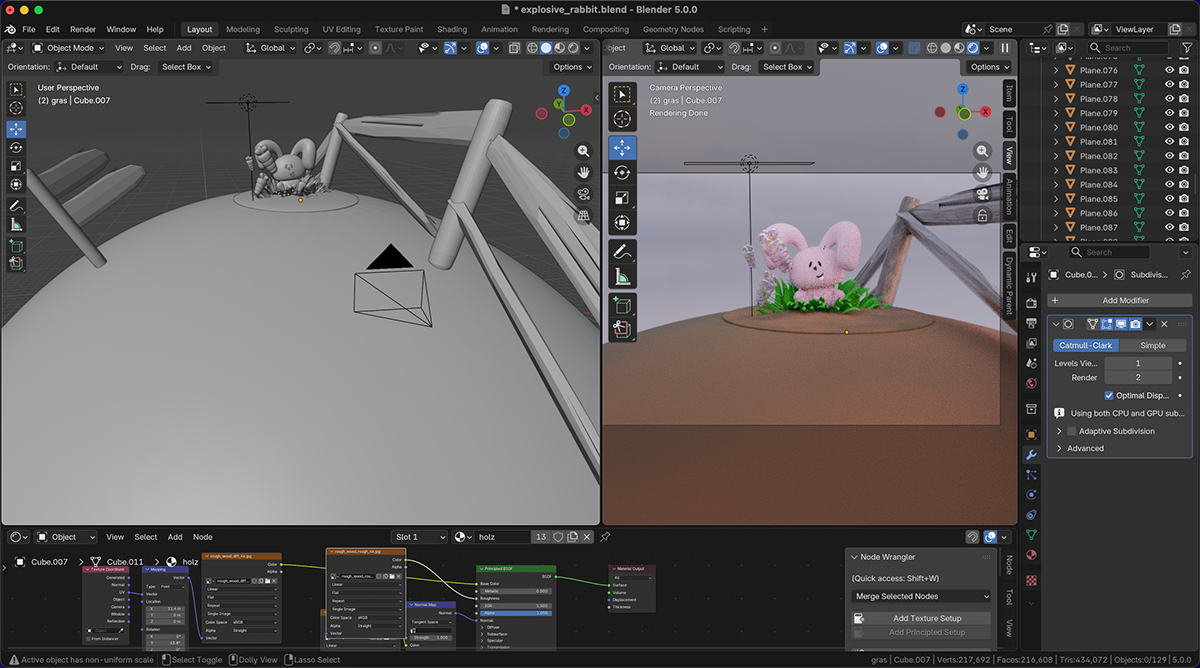
Task: Open Global transform orientation dropdown in left viewport
Action: [x=272, y=47]
